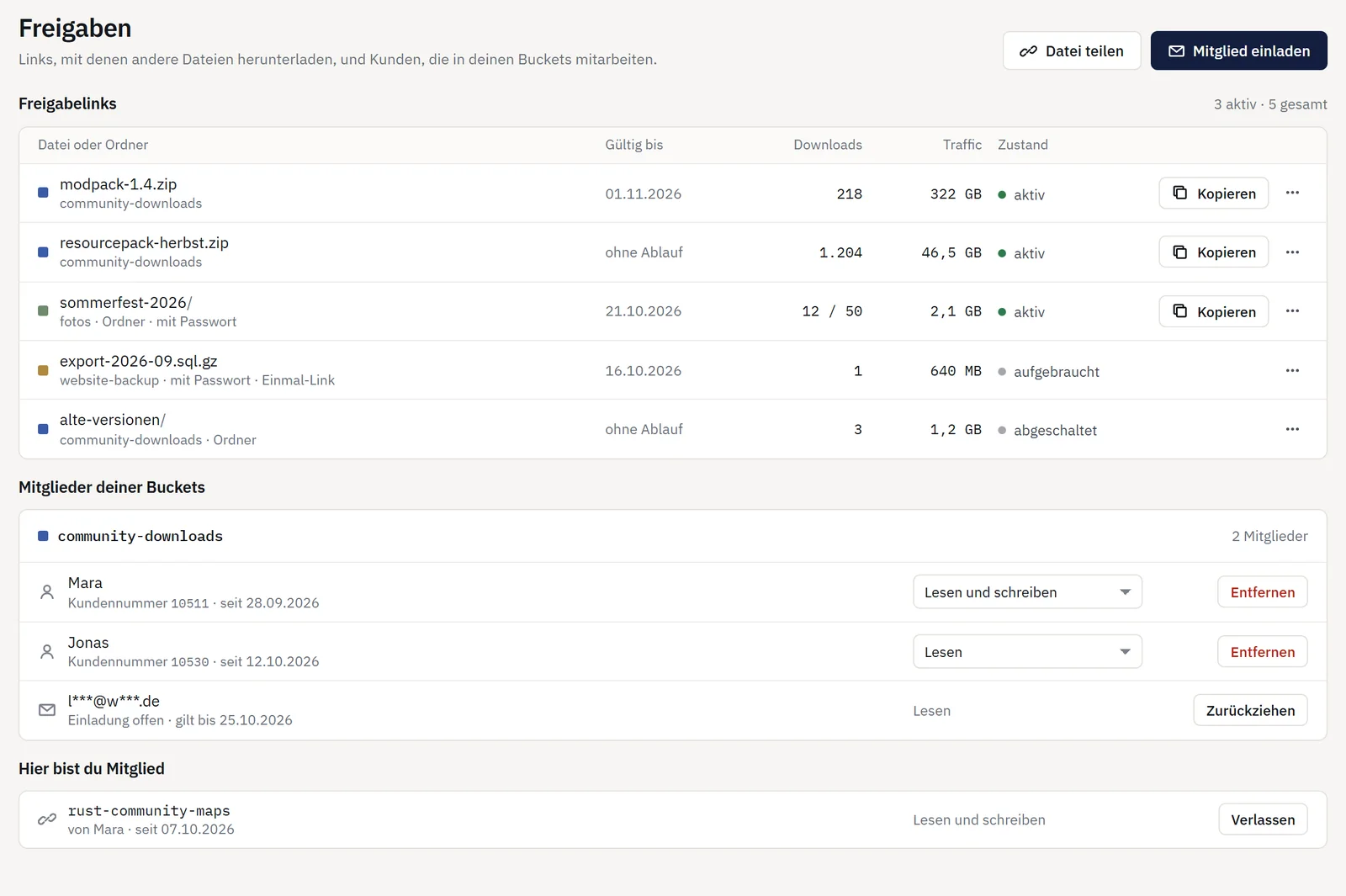The height and width of the screenshot is (896, 1346).
Task: Click the community-downloads bucket heading
Action: coord(140,536)
